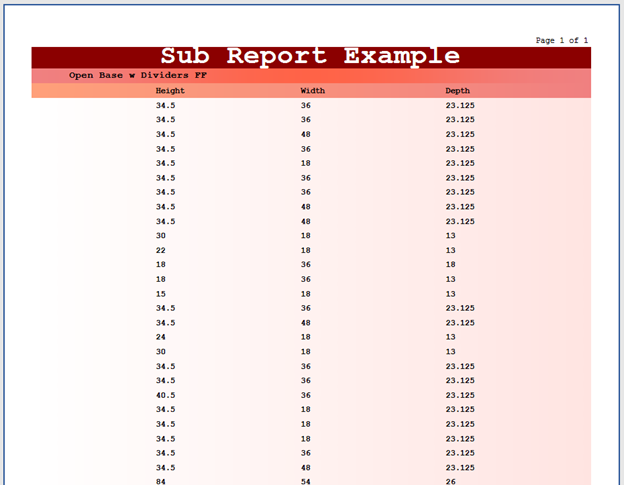This screenshot has width=624, height=485.
Task: Select the Depth value '26'
Action: tap(450, 481)
